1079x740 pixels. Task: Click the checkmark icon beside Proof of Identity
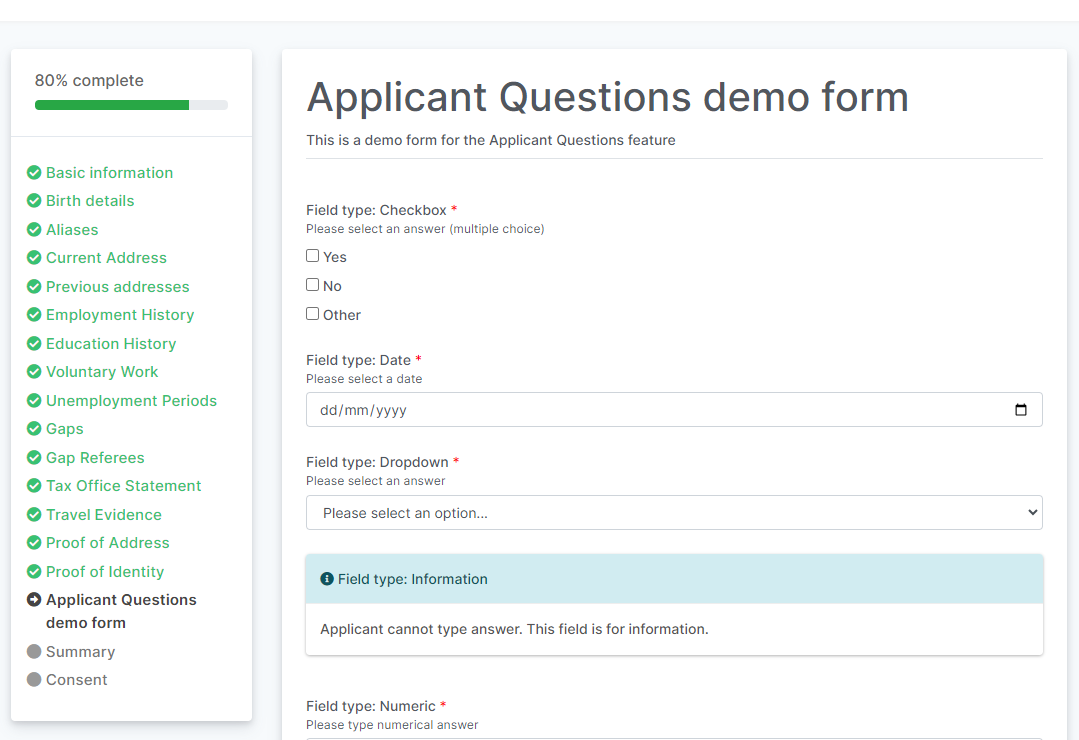tap(34, 571)
